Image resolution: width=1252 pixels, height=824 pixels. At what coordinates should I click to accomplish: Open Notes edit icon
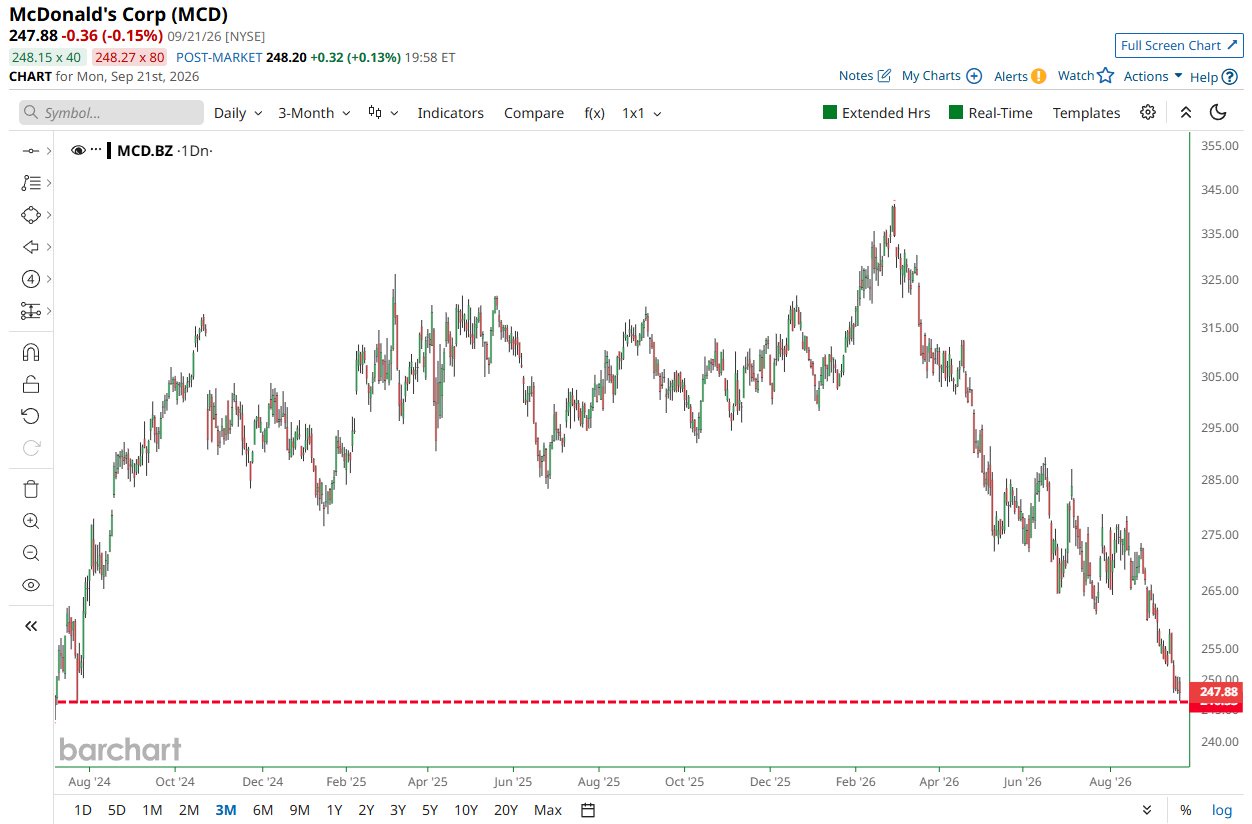click(x=884, y=76)
